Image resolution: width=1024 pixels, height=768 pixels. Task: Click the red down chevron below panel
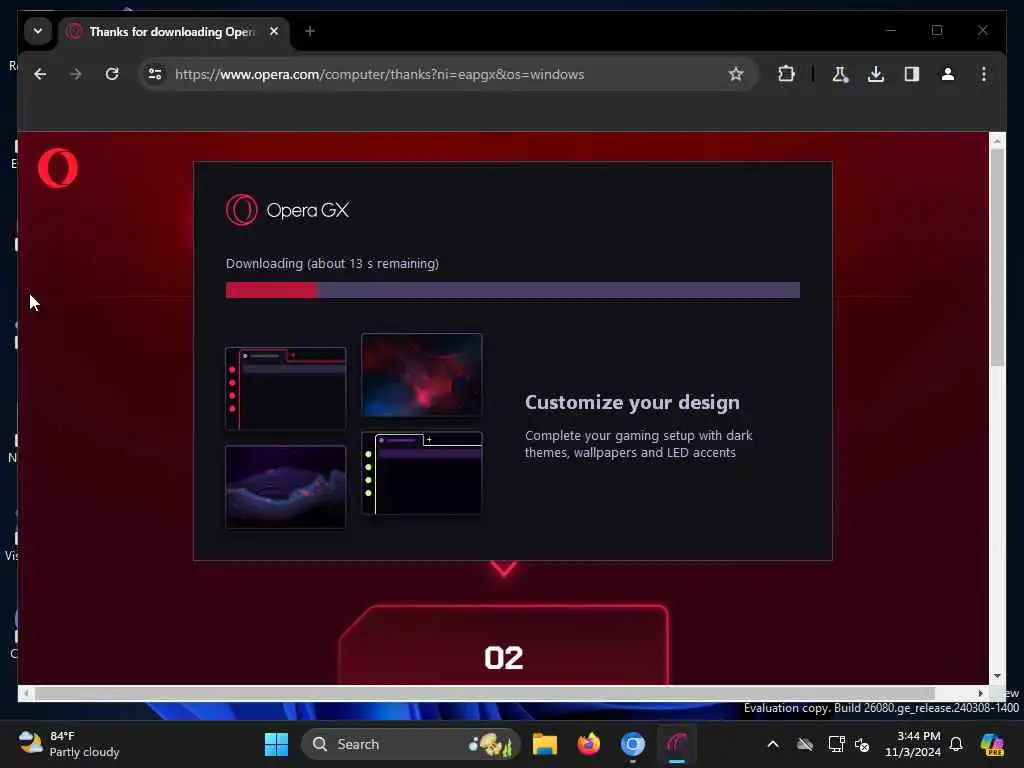[504, 569]
